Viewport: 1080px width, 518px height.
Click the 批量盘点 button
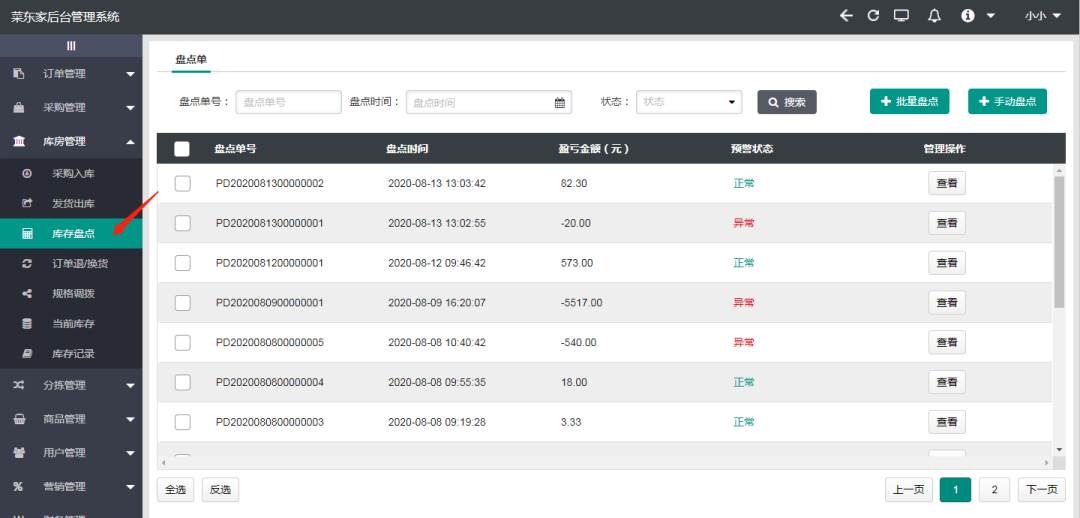[910, 102]
